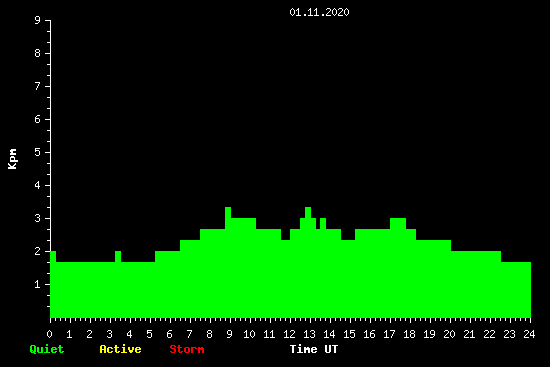
Task: Click the Quiet legend label
Action: (47, 349)
